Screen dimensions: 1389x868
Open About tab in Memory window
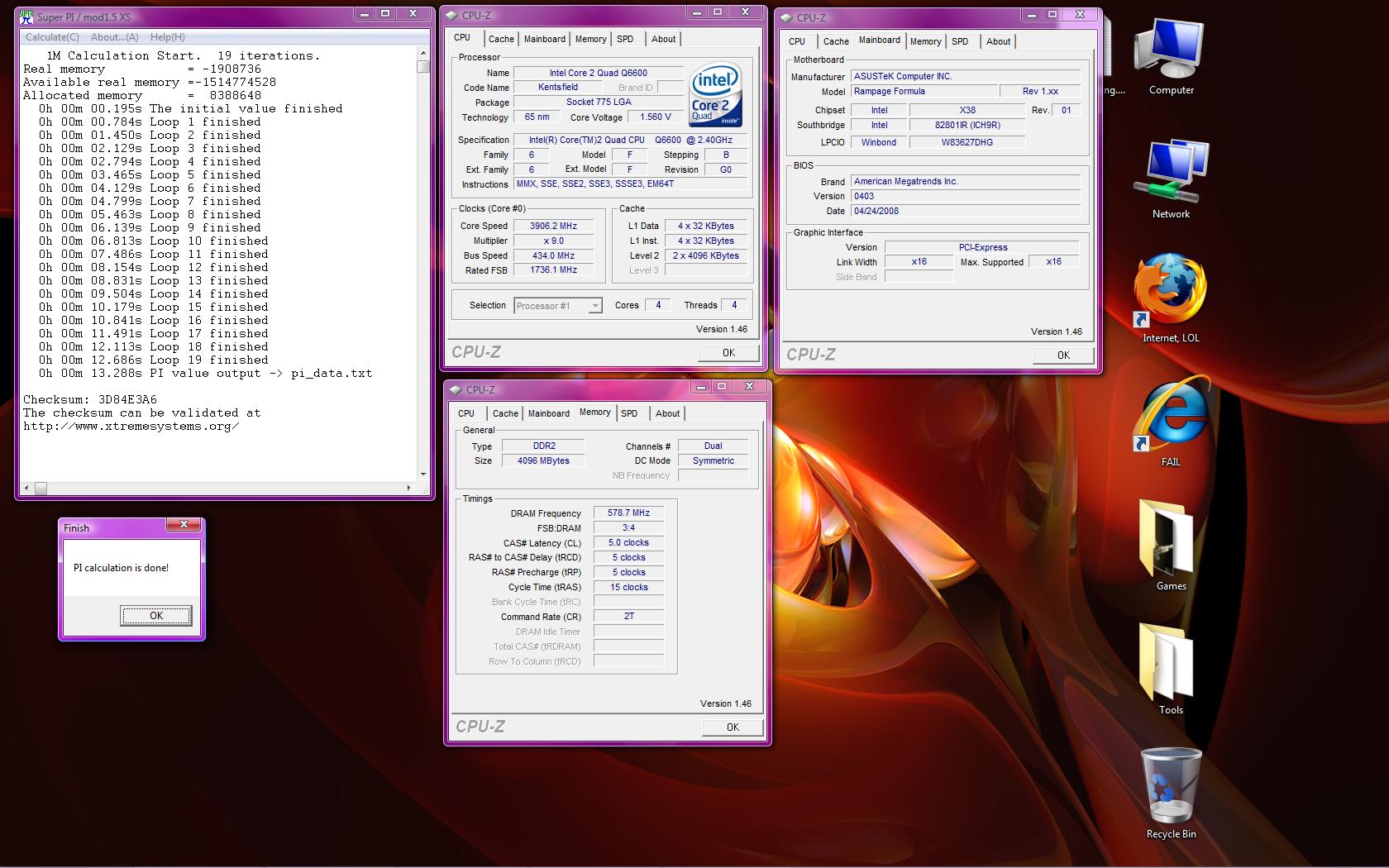(x=667, y=413)
